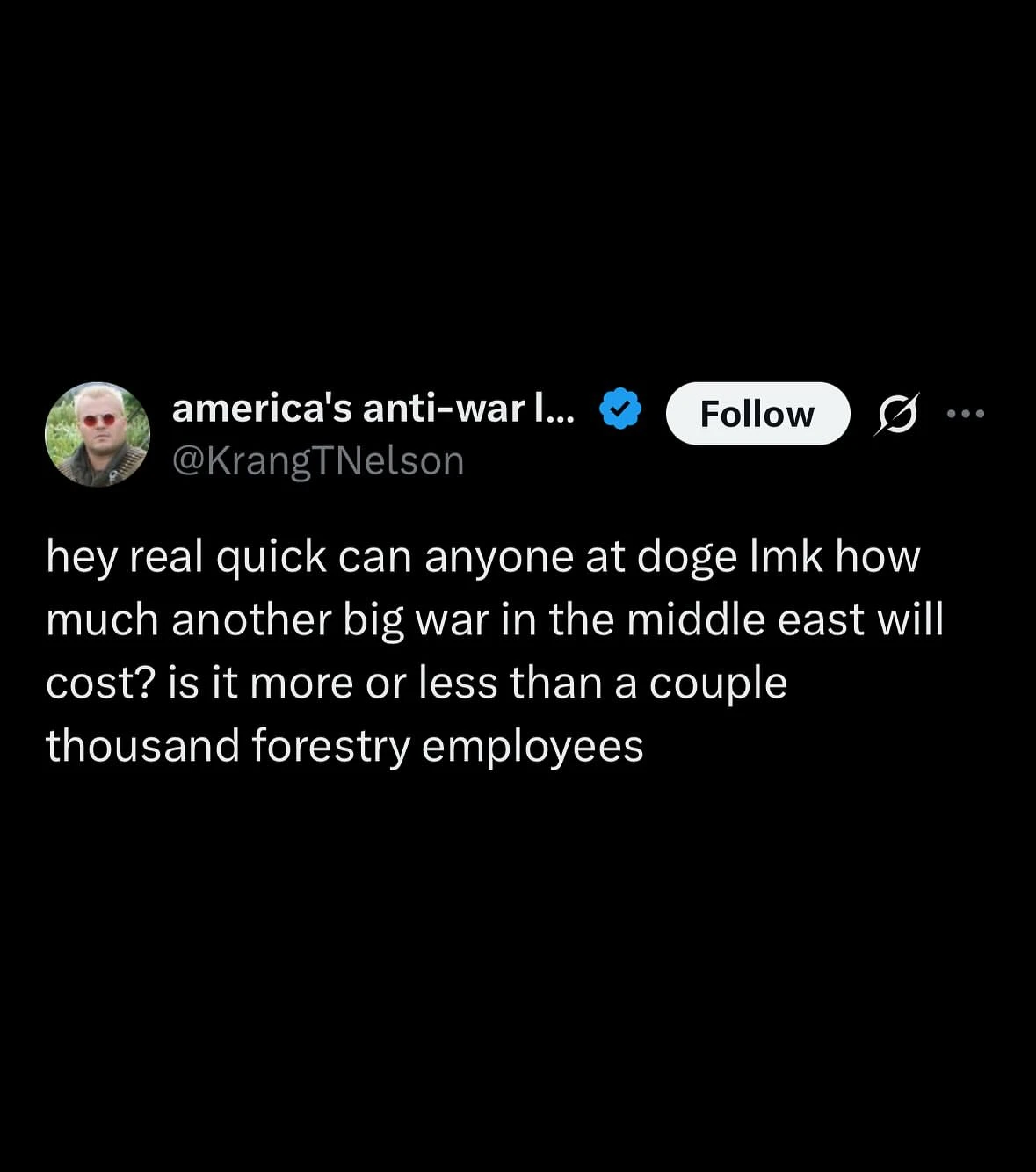Viewport: 1036px width, 1172px height.
Task: Open the three-dot more options menu
Action: tap(966, 413)
